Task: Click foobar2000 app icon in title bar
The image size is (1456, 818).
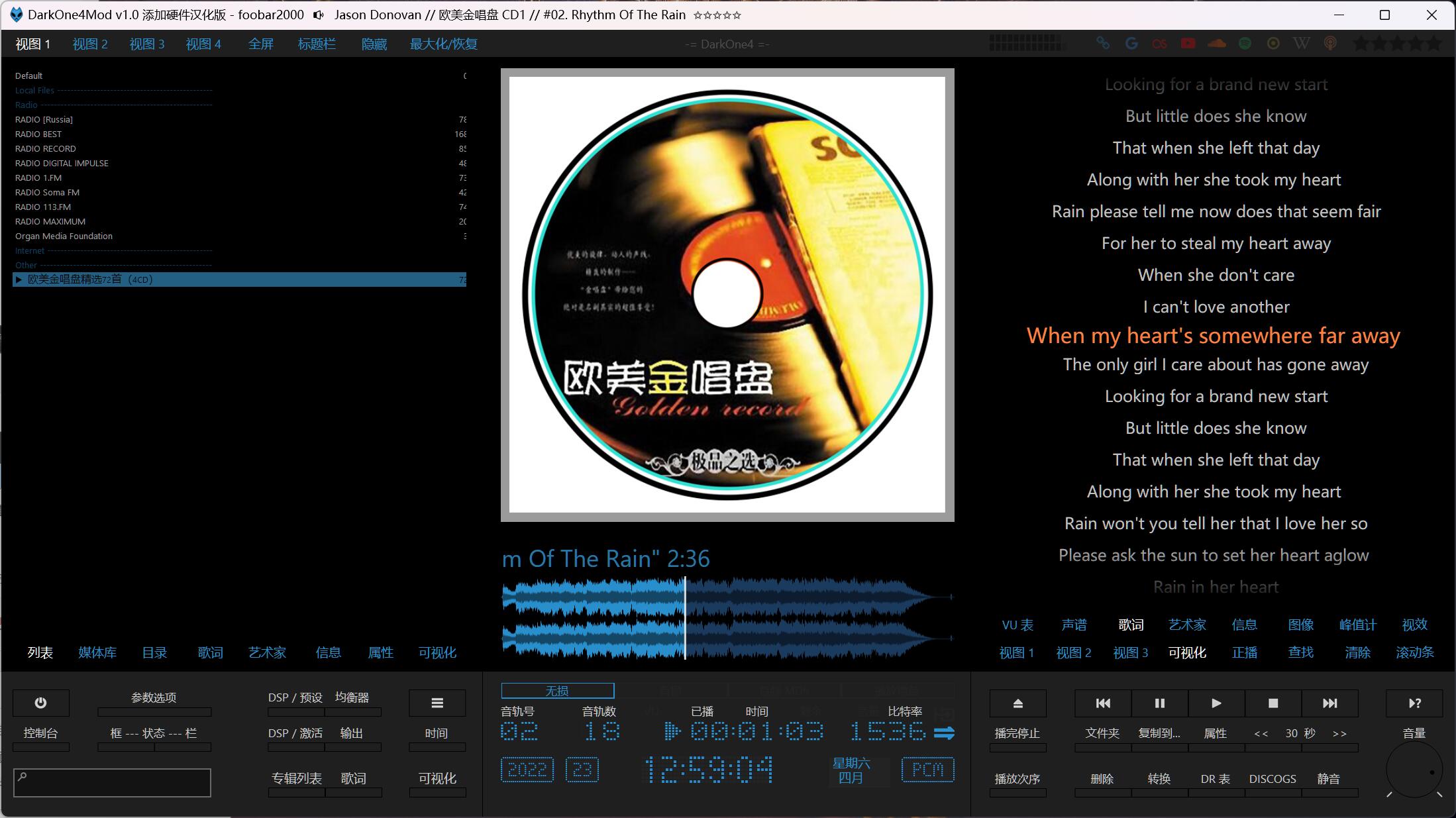Action: (x=16, y=15)
